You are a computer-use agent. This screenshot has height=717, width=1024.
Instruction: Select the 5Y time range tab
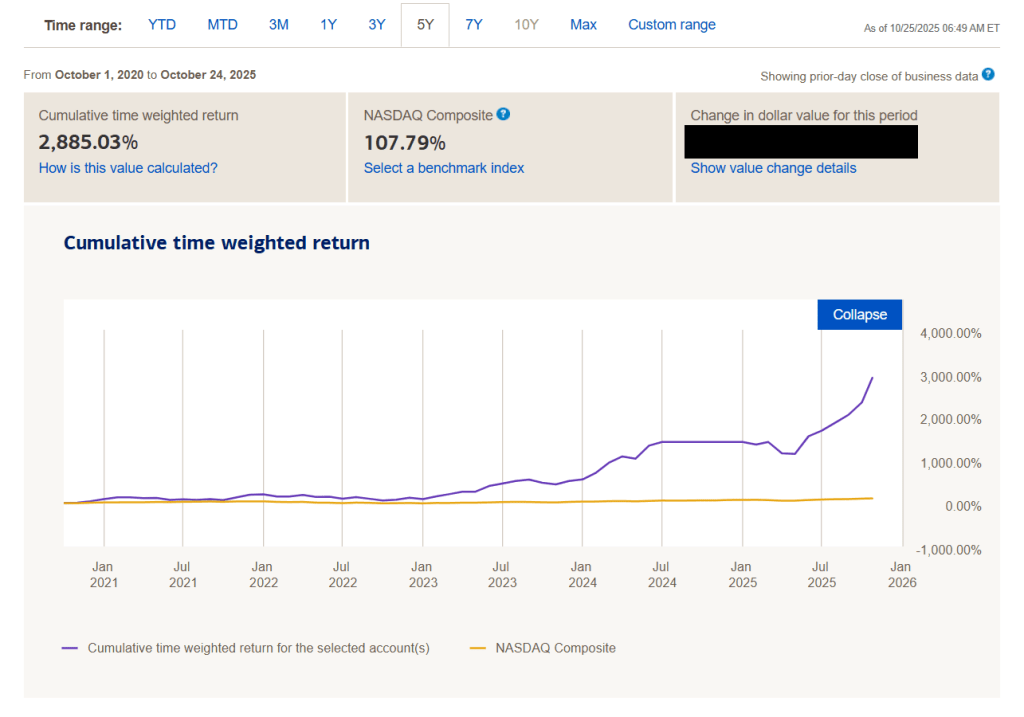(425, 25)
